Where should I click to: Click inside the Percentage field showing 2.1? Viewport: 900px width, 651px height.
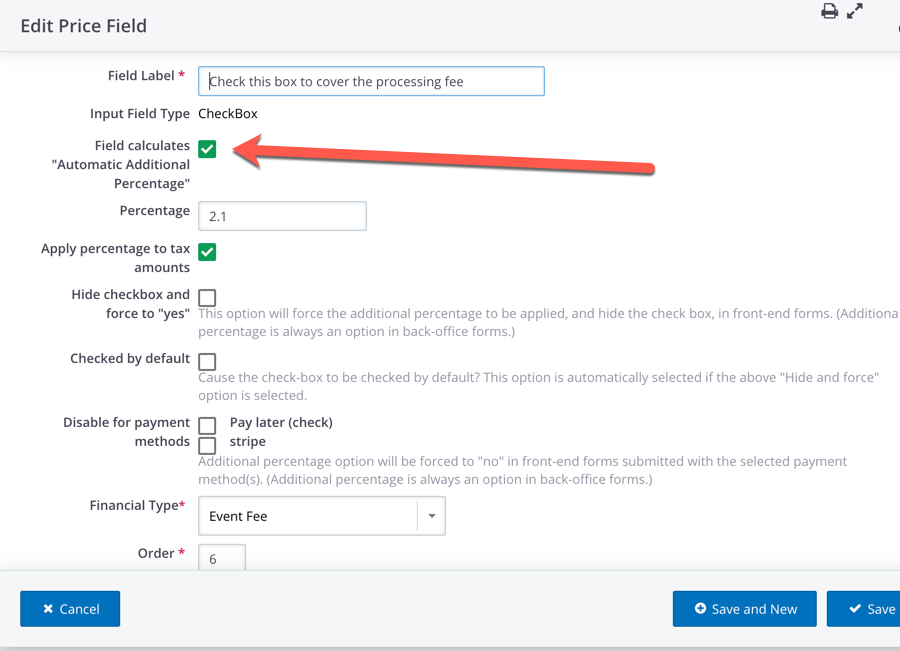tap(282, 215)
